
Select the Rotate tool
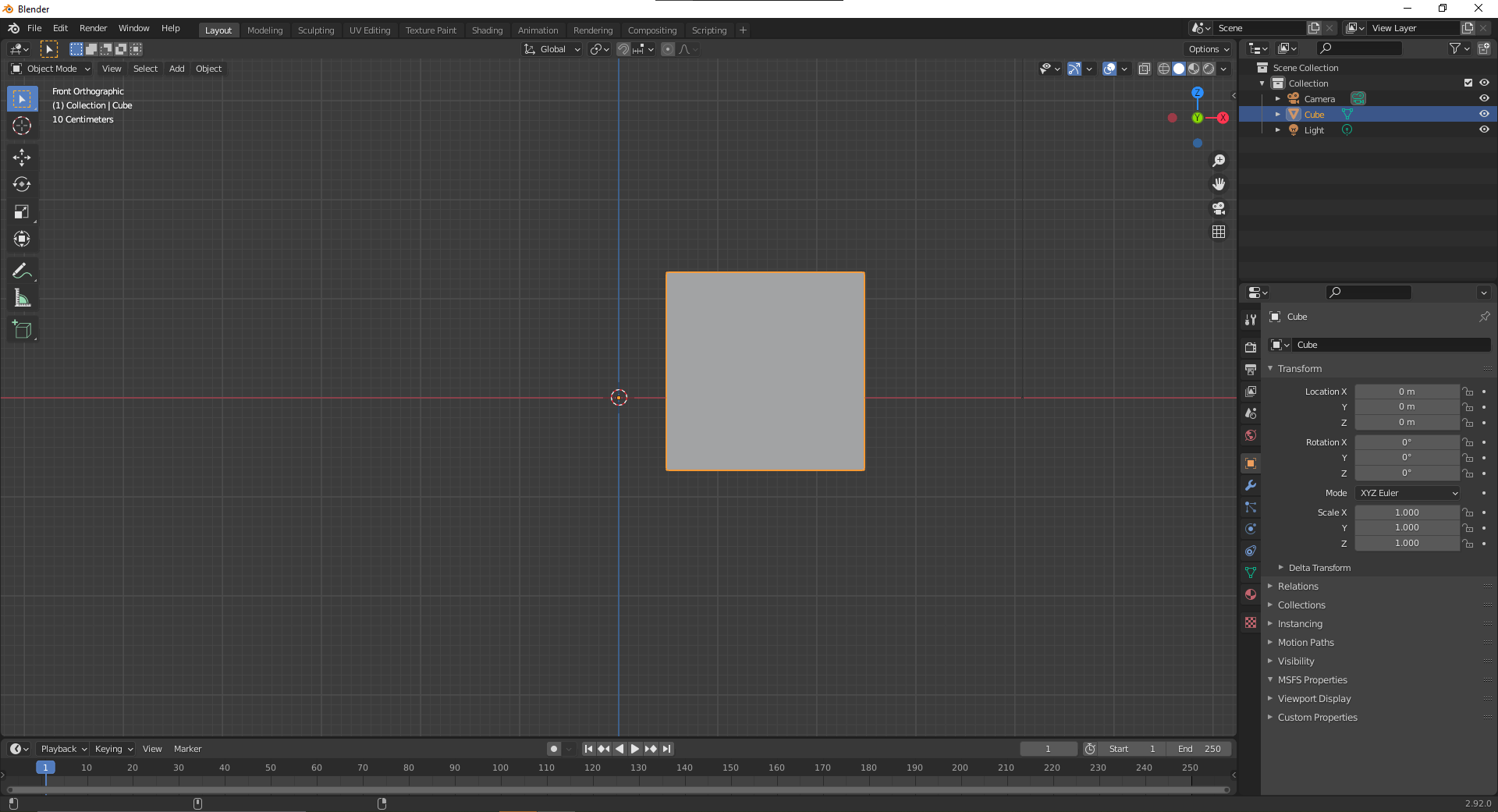point(22,185)
